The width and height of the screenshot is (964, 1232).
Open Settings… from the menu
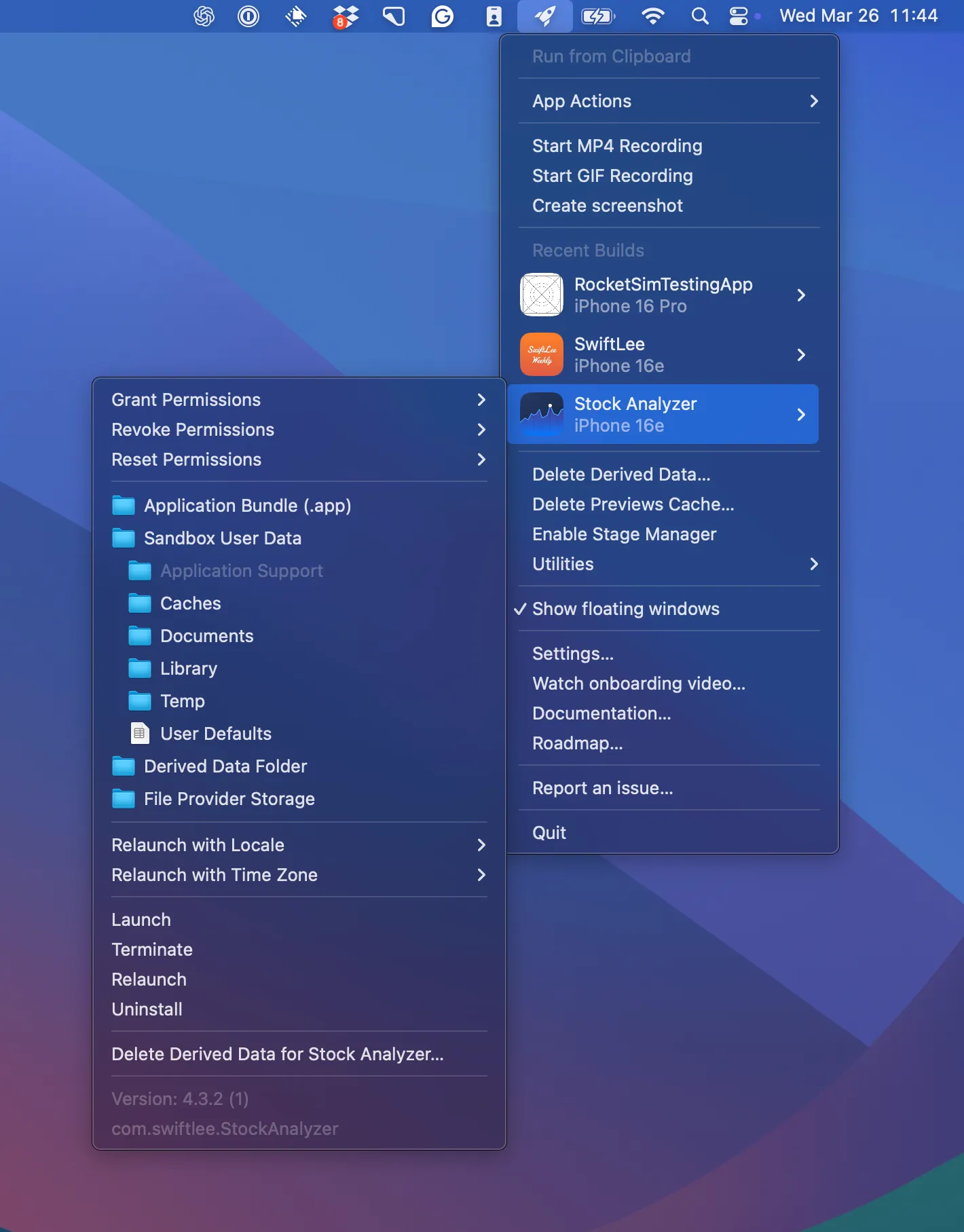coord(573,654)
